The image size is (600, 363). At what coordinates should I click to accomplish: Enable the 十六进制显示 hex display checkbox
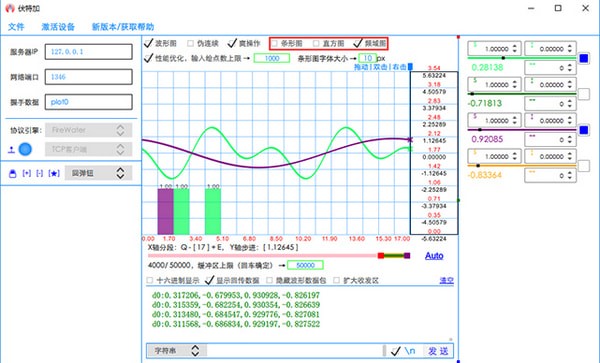(150, 280)
